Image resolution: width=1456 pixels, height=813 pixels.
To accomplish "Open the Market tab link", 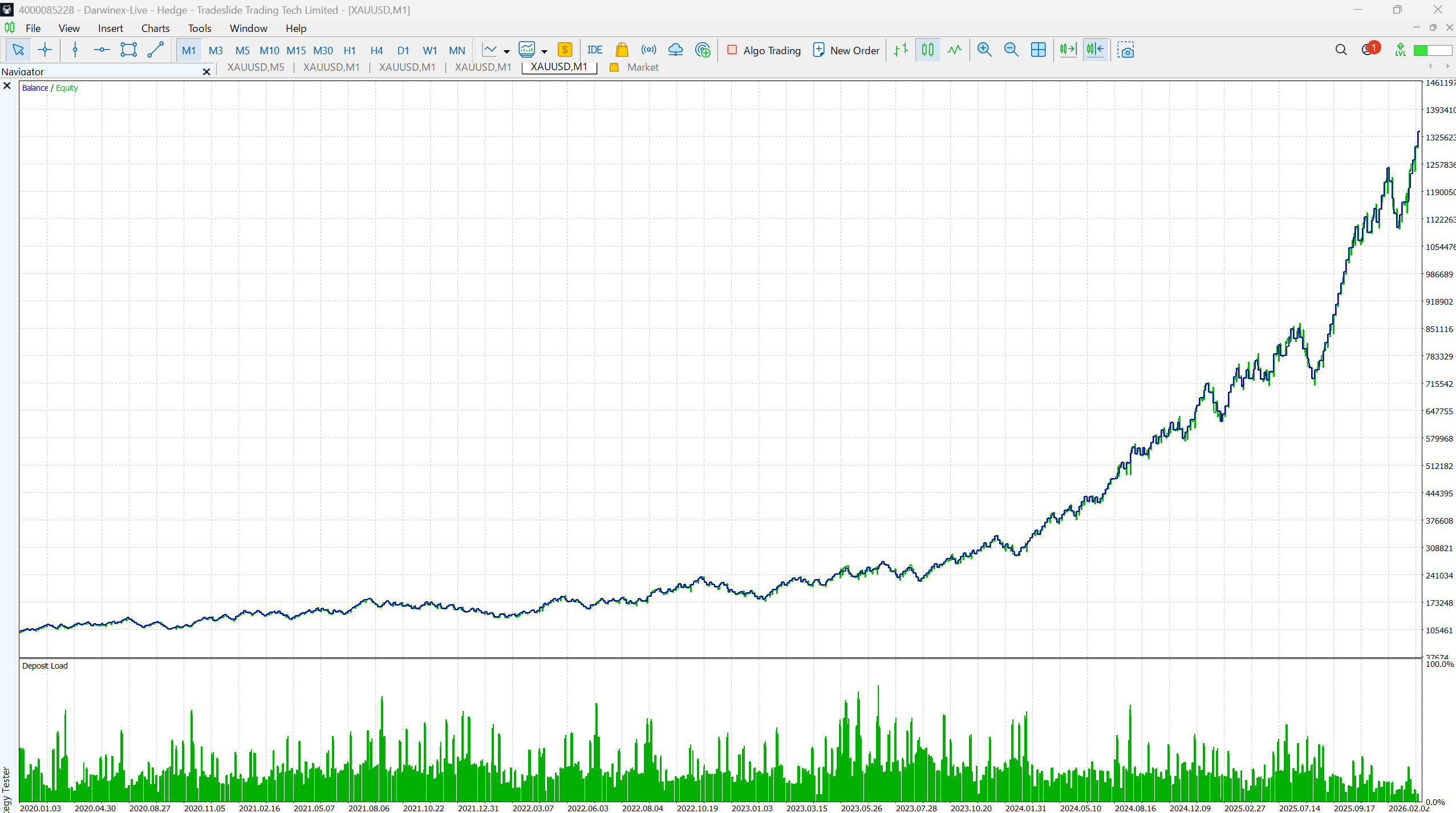I will (x=643, y=67).
